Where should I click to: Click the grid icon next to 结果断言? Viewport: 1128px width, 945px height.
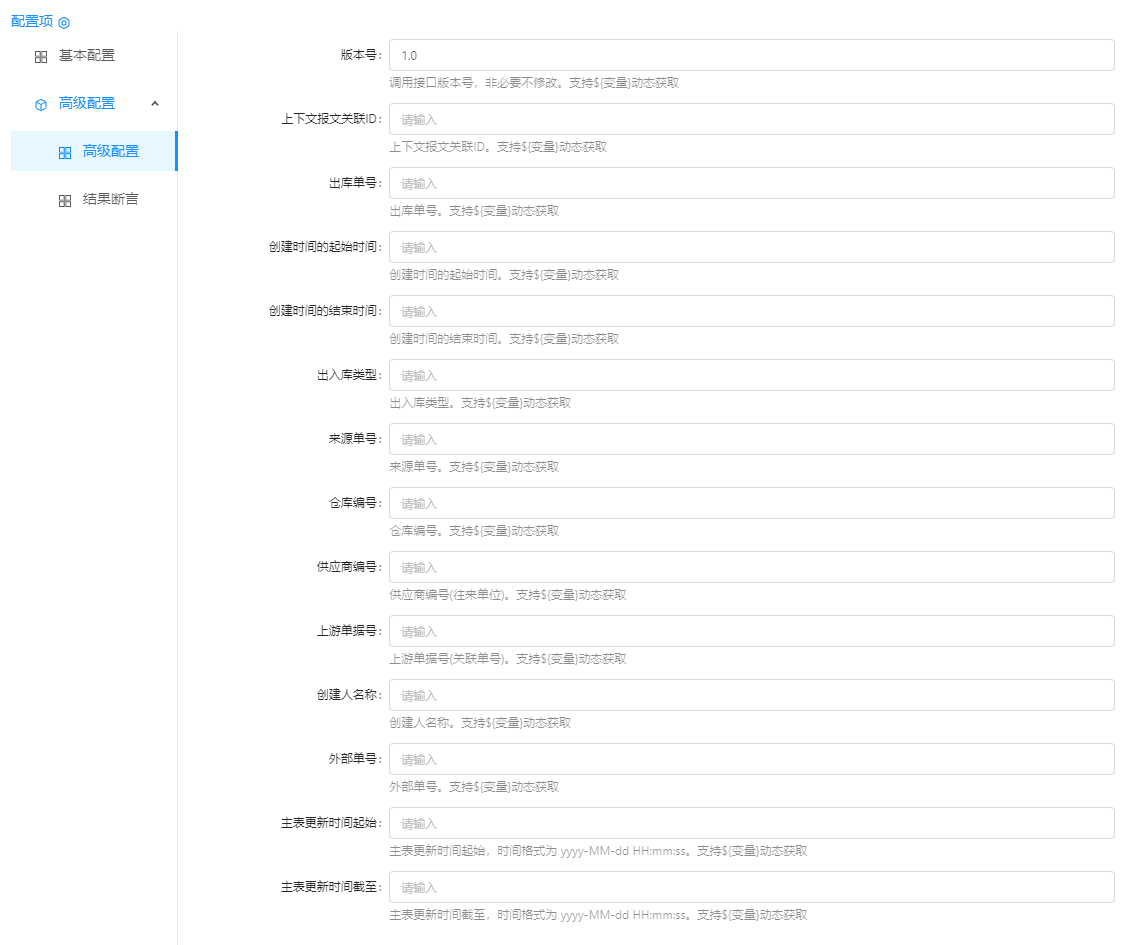point(65,201)
